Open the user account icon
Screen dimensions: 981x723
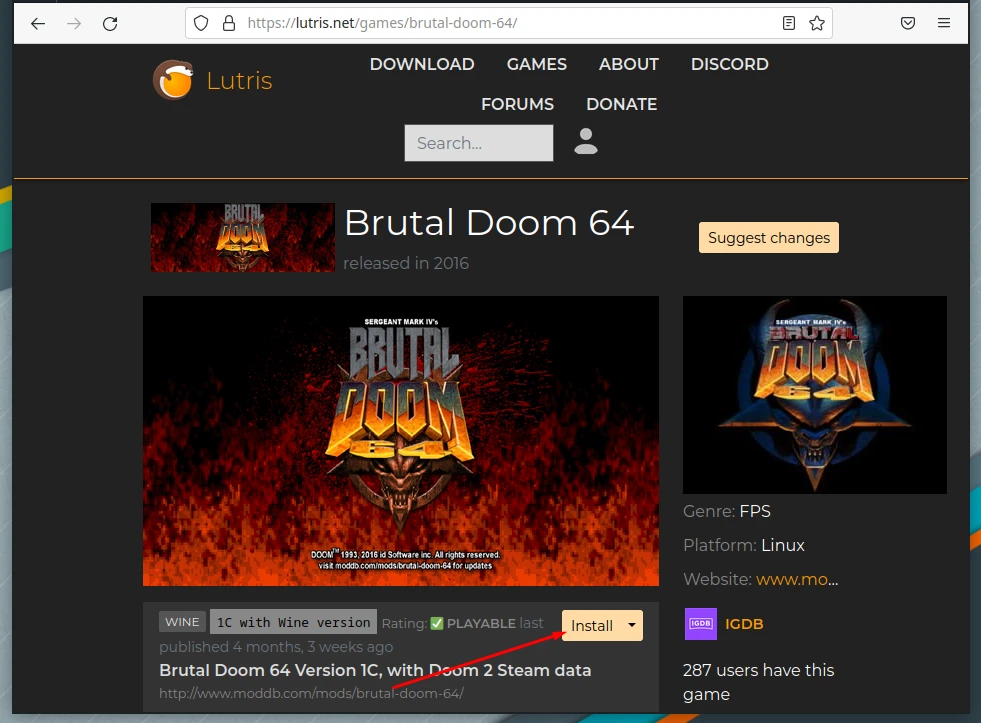coord(586,141)
